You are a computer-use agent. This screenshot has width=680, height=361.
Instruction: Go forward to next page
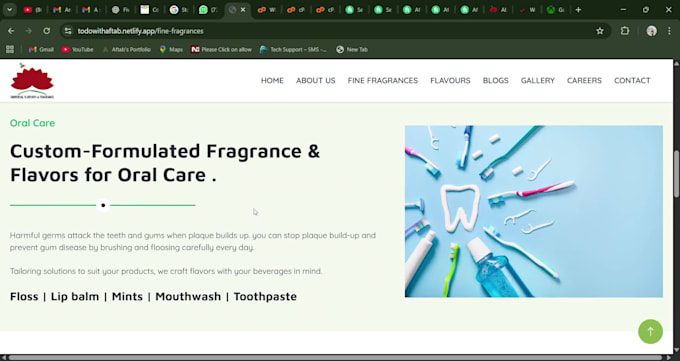click(x=29, y=31)
